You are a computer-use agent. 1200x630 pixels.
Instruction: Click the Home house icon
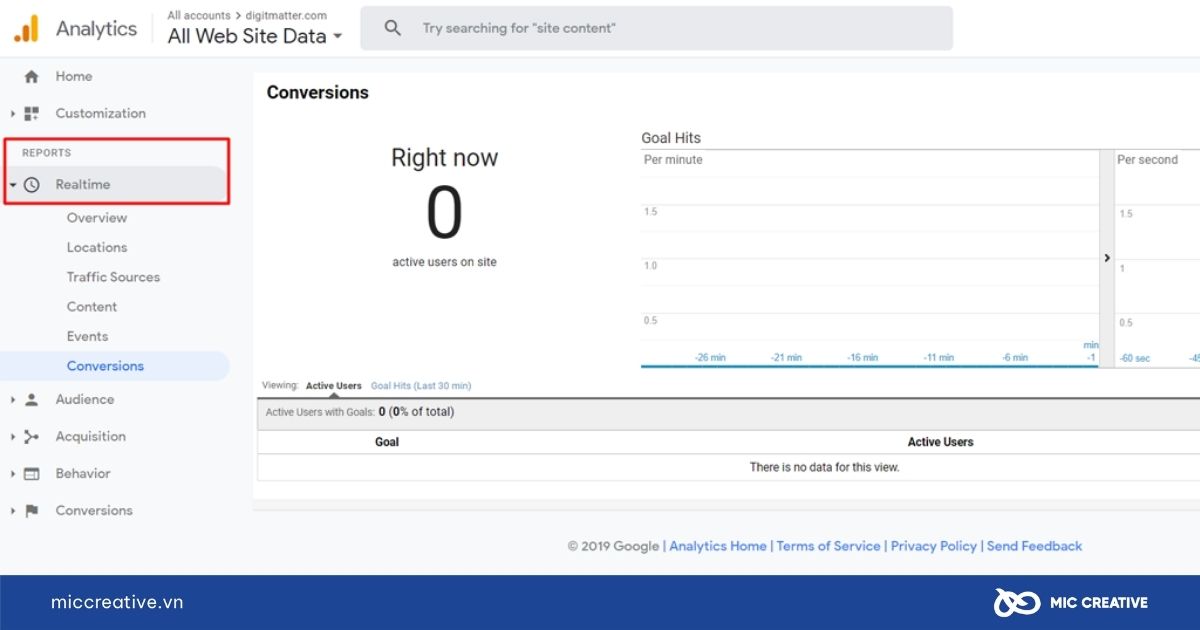pyautogui.click(x=31, y=76)
